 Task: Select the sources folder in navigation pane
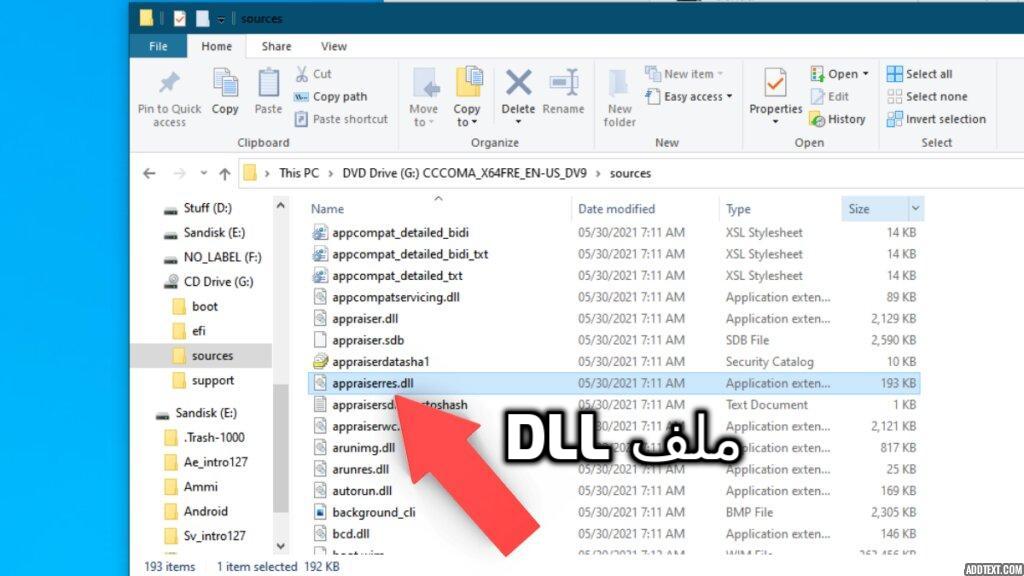pos(201,356)
